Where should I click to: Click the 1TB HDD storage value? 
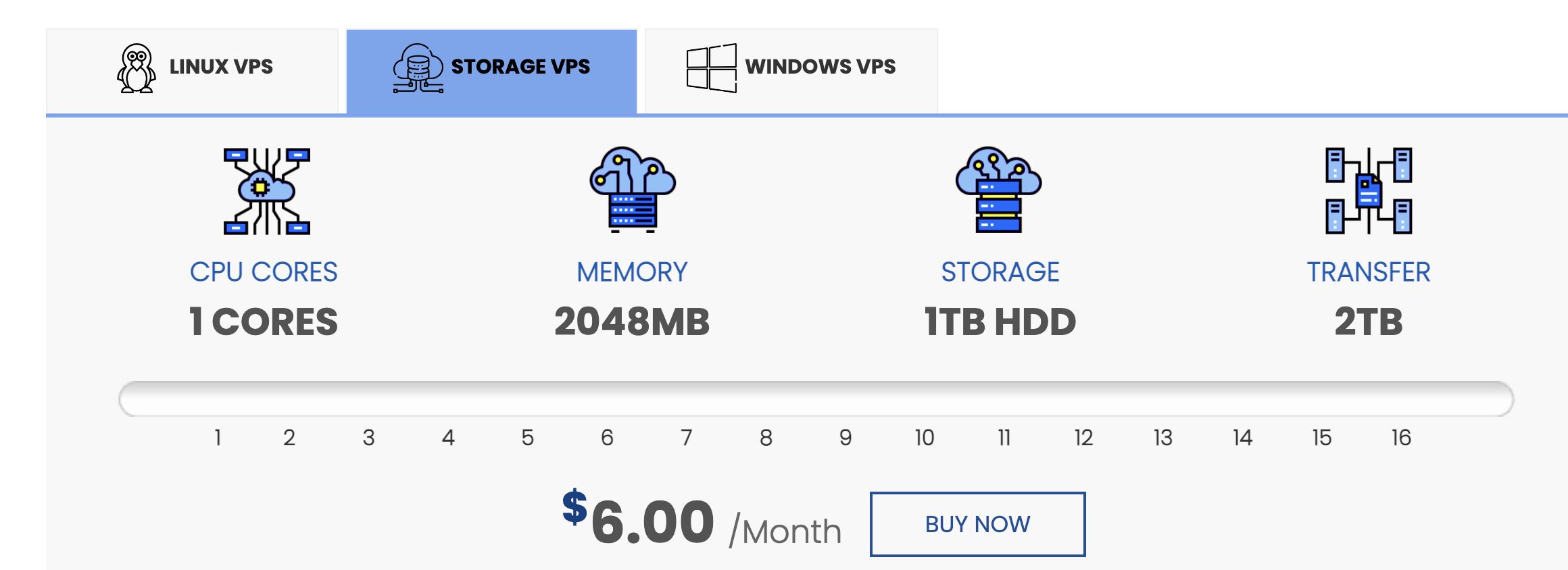pyautogui.click(x=1000, y=321)
